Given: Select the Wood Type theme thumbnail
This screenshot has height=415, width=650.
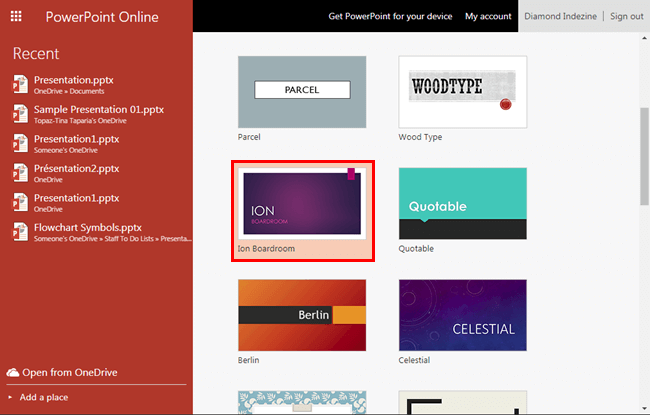Looking at the screenshot, I should [x=462, y=91].
